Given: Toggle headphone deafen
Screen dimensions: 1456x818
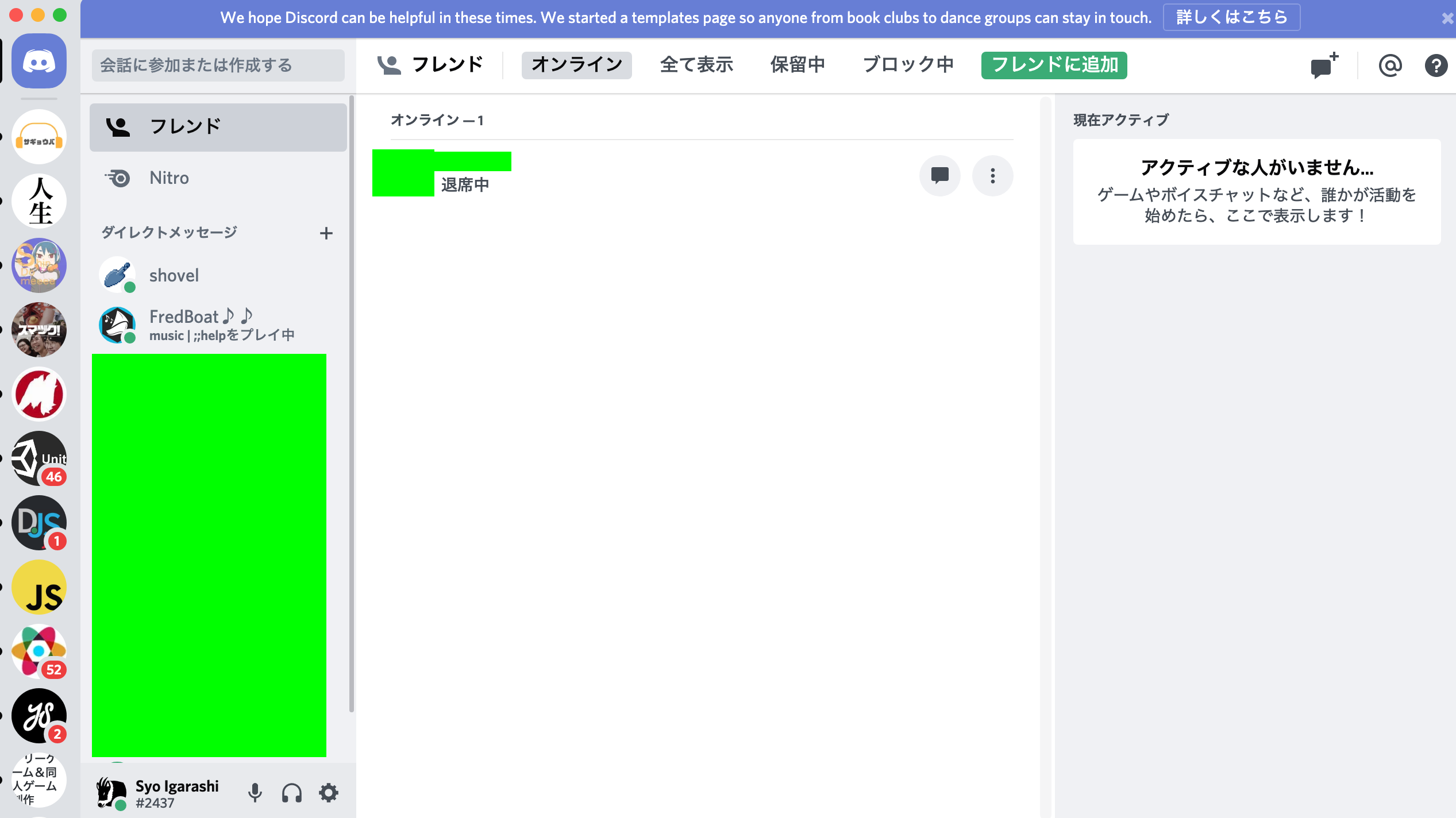Looking at the screenshot, I should (x=292, y=793).
